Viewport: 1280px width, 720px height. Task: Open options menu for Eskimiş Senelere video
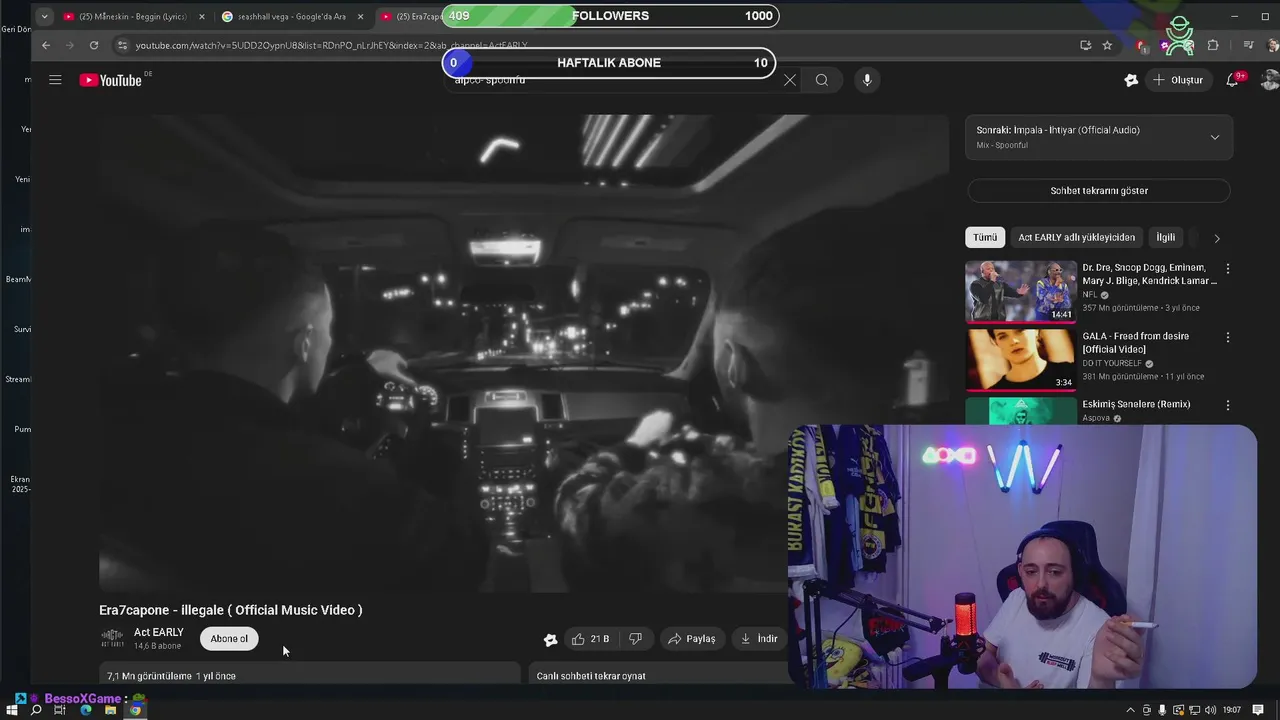(1228, 405)
